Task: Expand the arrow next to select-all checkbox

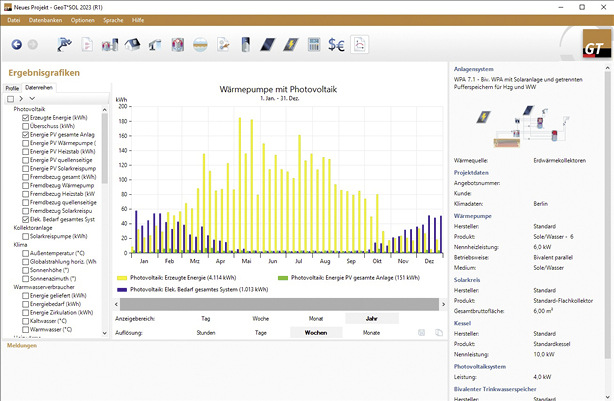Action: (22, 99)
